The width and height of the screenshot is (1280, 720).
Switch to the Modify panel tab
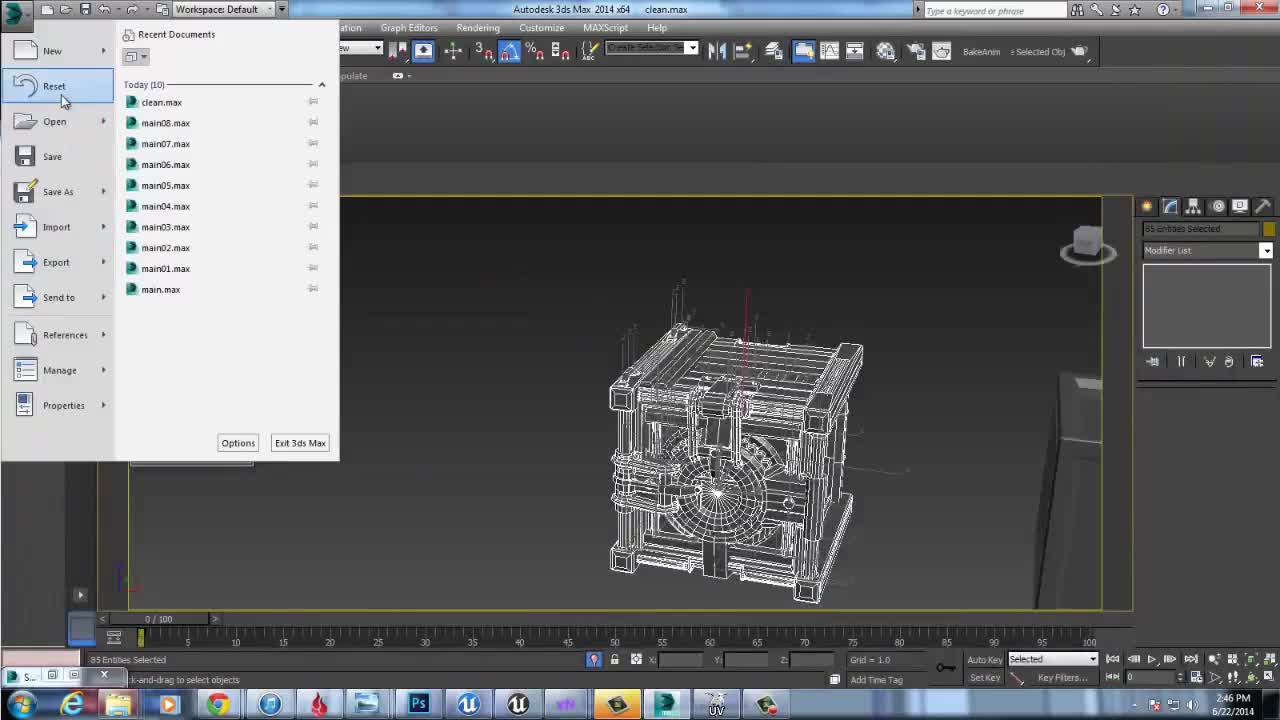pyautogui.click(x=1170, y=206)
